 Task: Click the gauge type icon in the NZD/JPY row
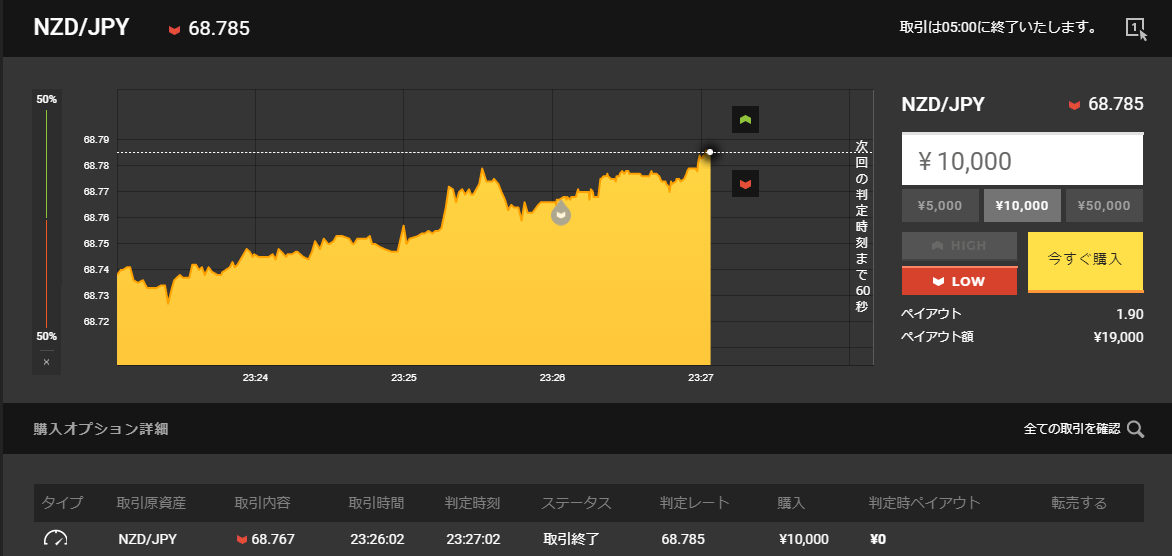(55, 539)
